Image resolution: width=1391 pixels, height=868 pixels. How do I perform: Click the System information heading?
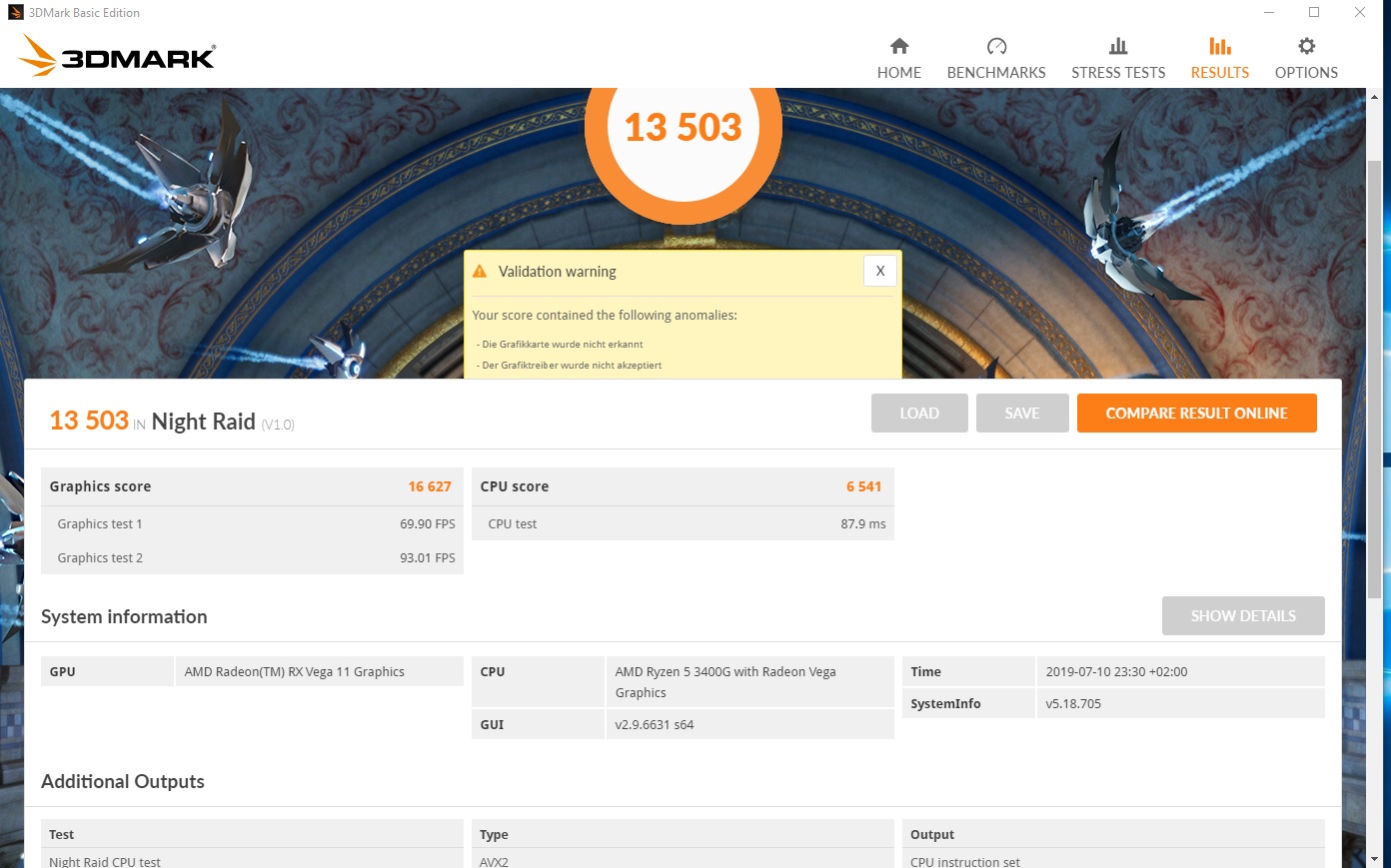[x=124, y=616]
